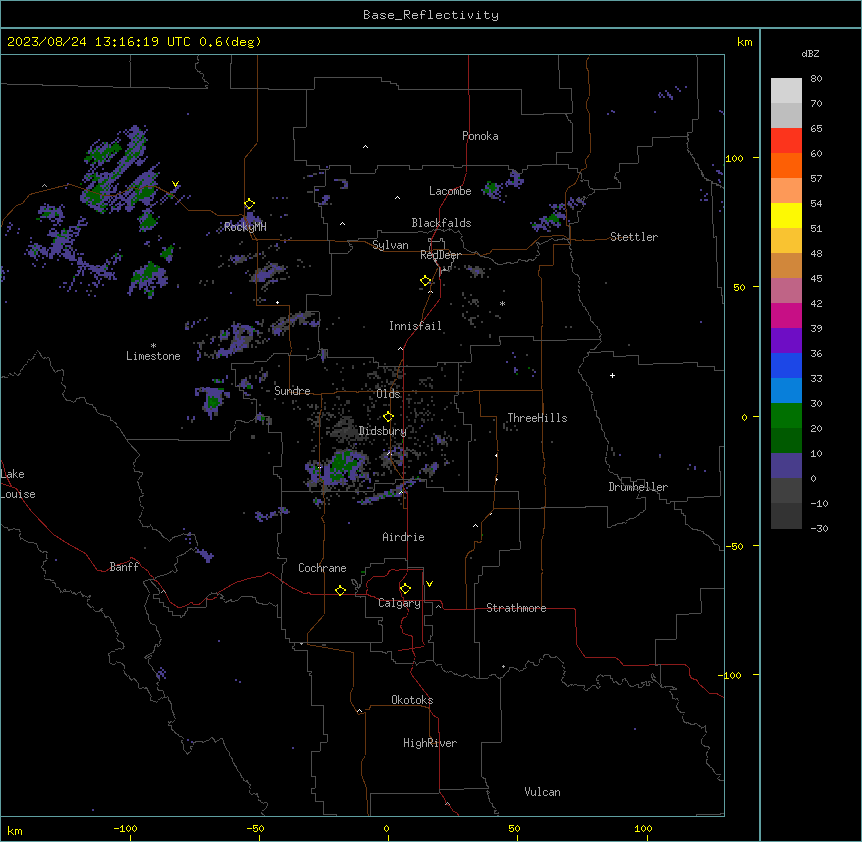The height and width of the screenshot is (842, 862).
Task: Click the Base_Reflectivity title
Action: coord(431,15)
